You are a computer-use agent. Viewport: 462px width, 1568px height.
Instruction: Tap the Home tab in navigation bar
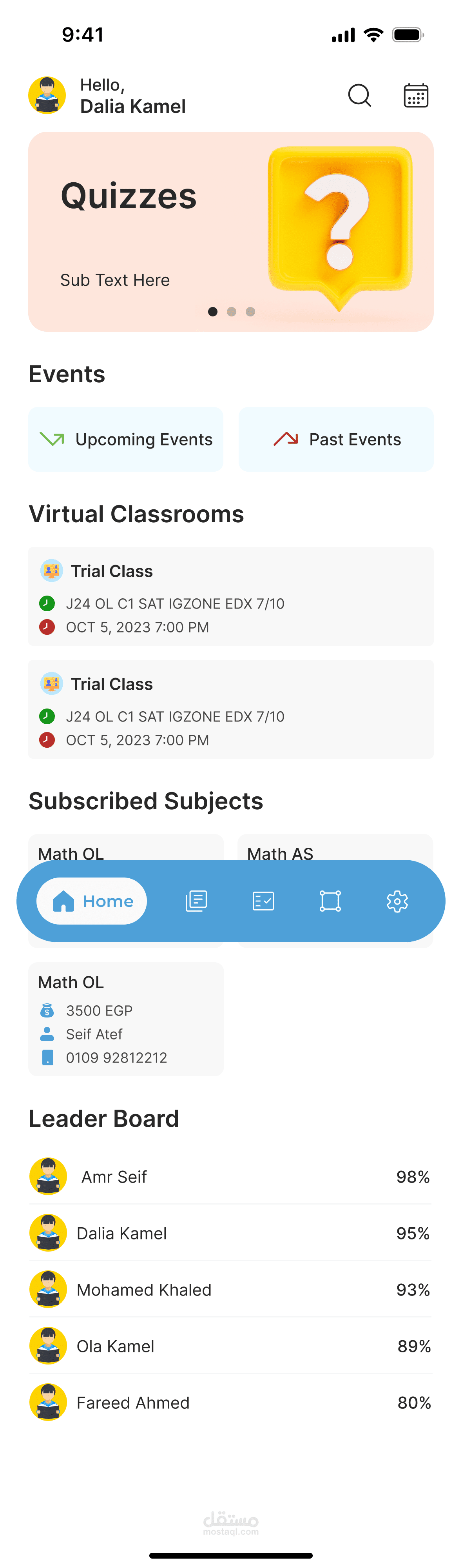92,901
